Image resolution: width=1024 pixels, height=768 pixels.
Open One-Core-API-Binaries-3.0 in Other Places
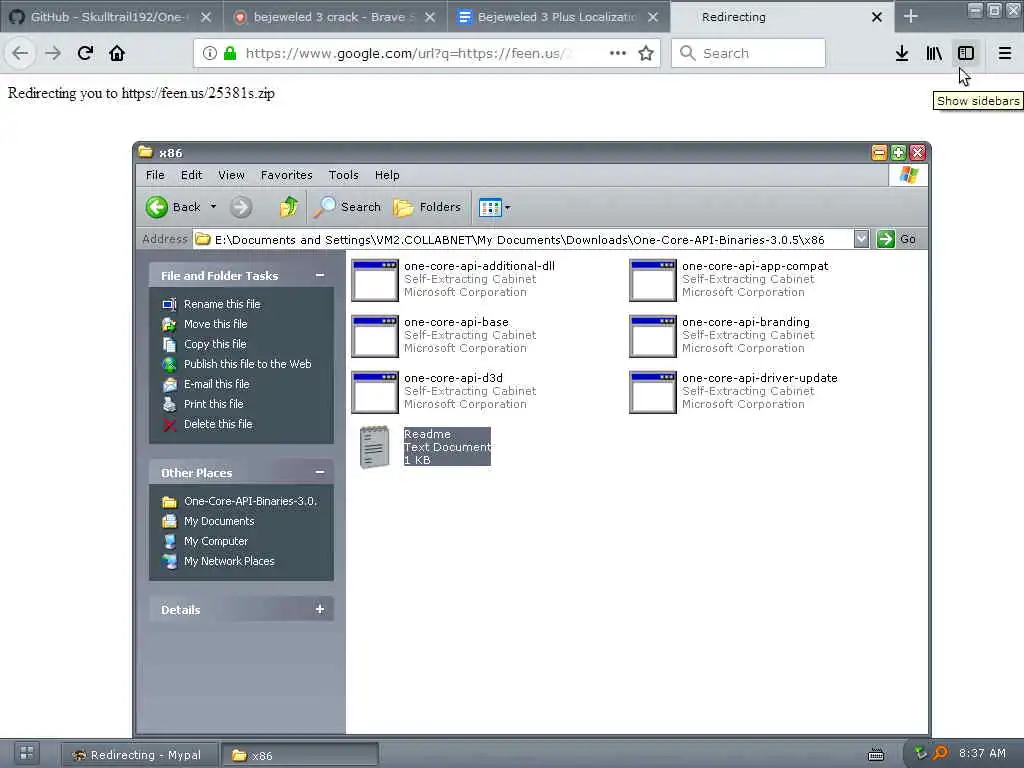click(250, 501)
